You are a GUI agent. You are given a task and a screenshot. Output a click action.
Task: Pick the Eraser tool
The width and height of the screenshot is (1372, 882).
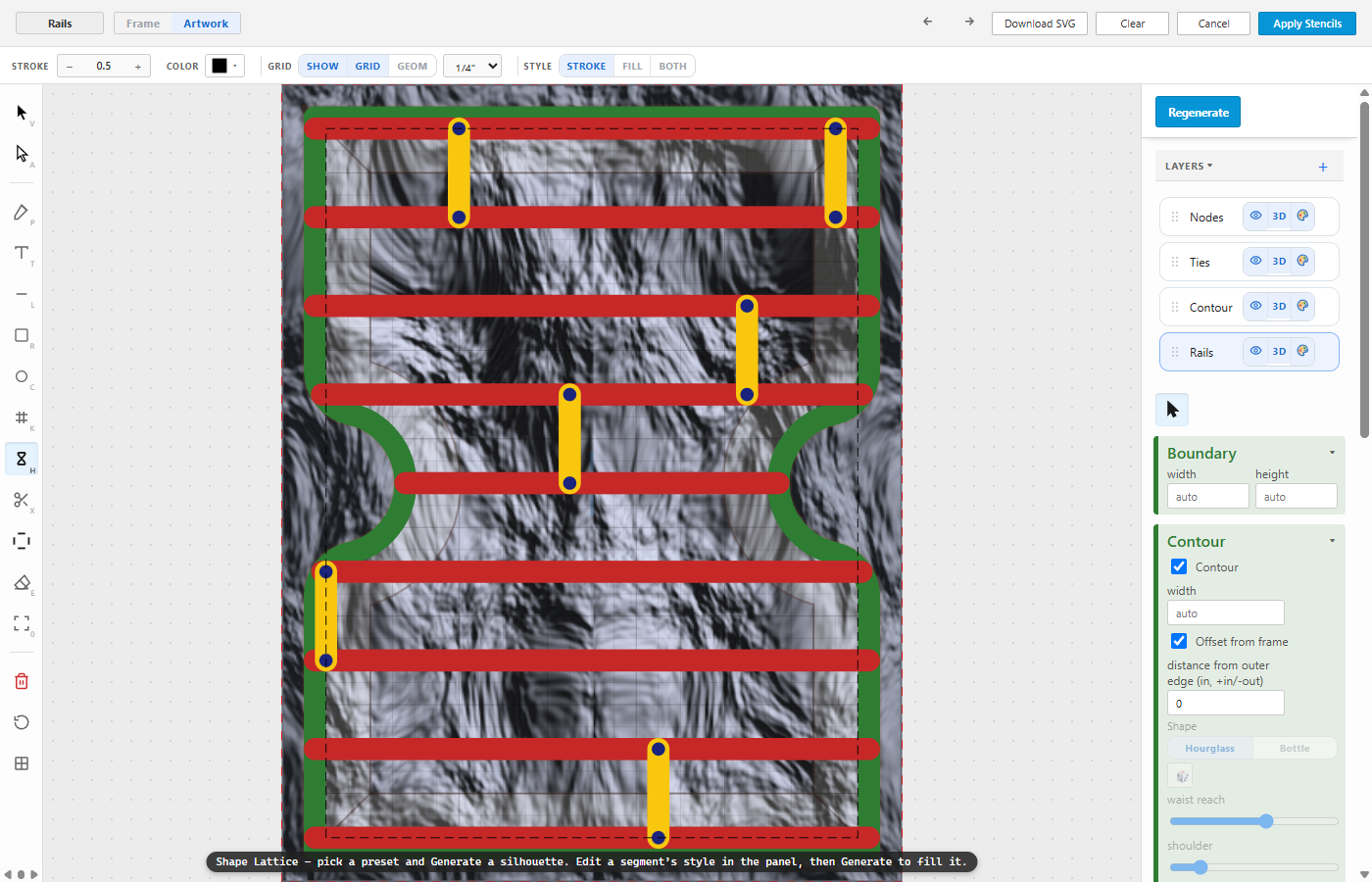click(22, 582)
